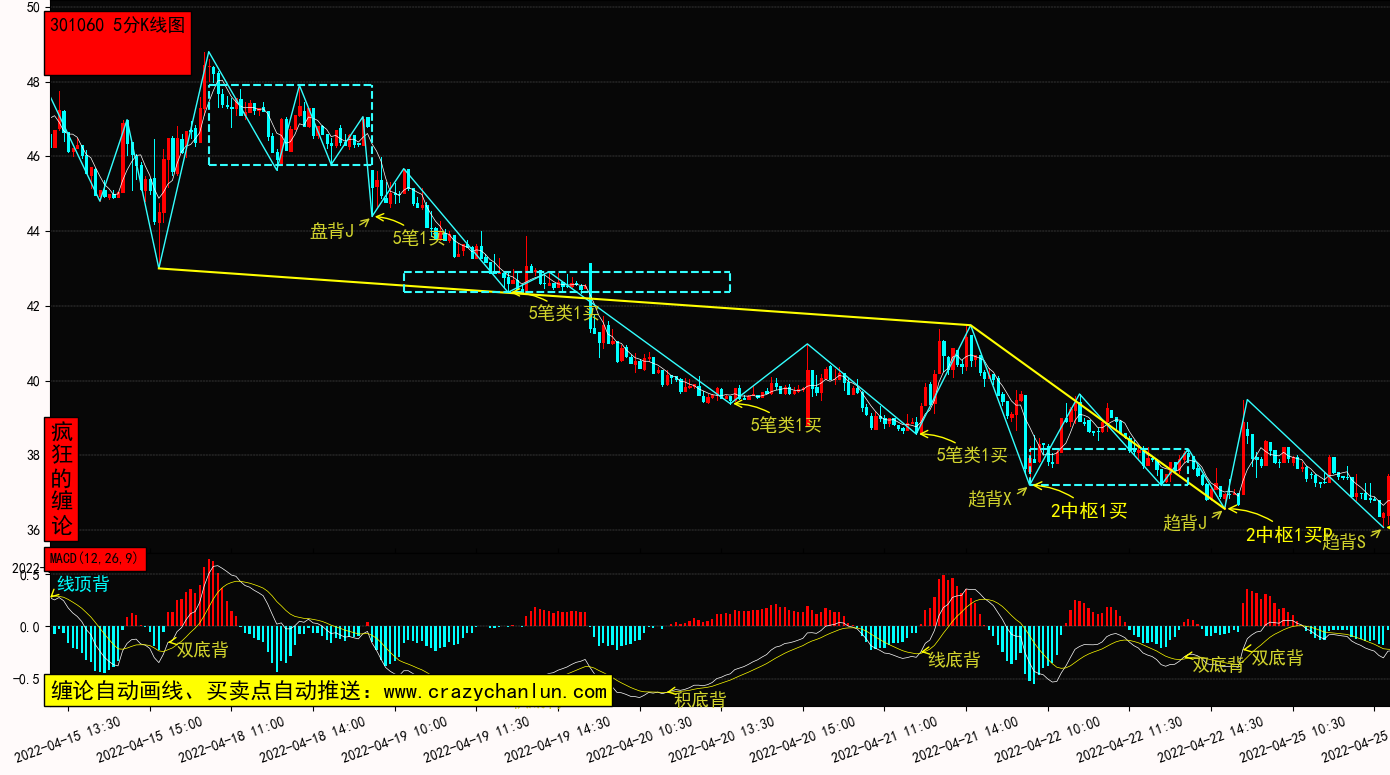1390x775 pixels.
Task: Open the www.crazychanlun.com banner link
Action: tap(329, 691)
